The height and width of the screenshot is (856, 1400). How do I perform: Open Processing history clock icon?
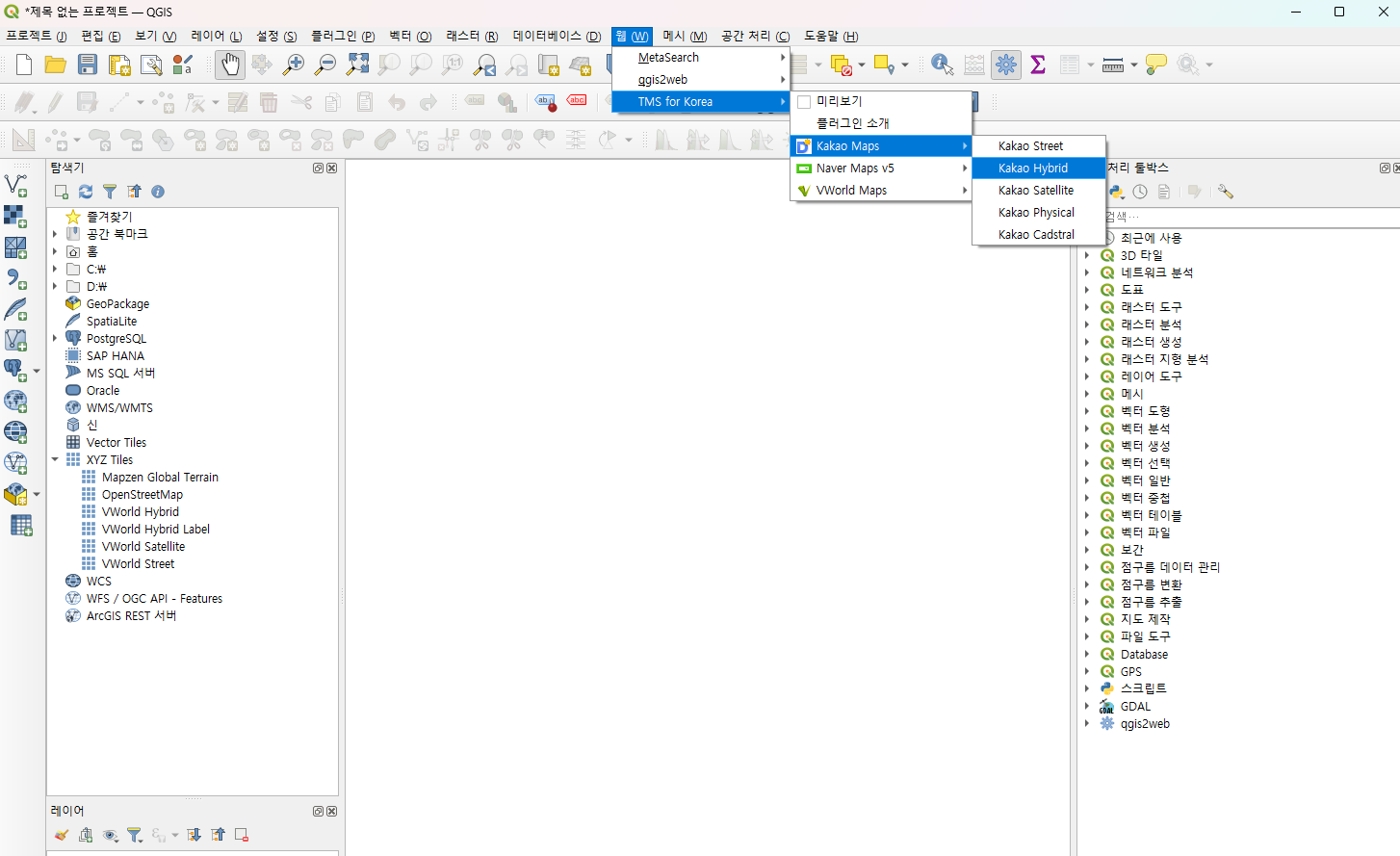click(x=1140, y=192)
